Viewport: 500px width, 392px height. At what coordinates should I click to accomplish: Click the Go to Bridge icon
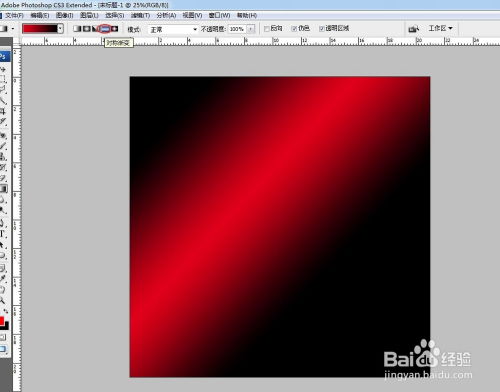tap(413, 29)
